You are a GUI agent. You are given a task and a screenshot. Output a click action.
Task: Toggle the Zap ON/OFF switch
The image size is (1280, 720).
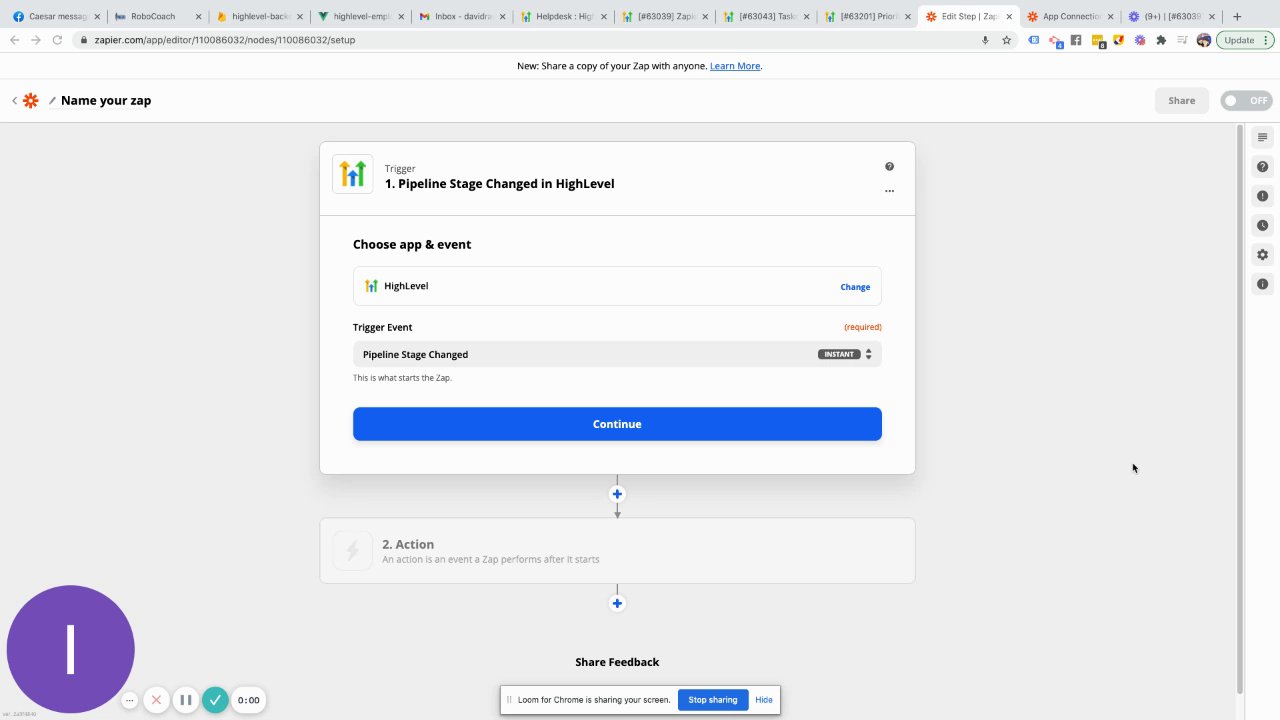click(x=1246, y=101)
